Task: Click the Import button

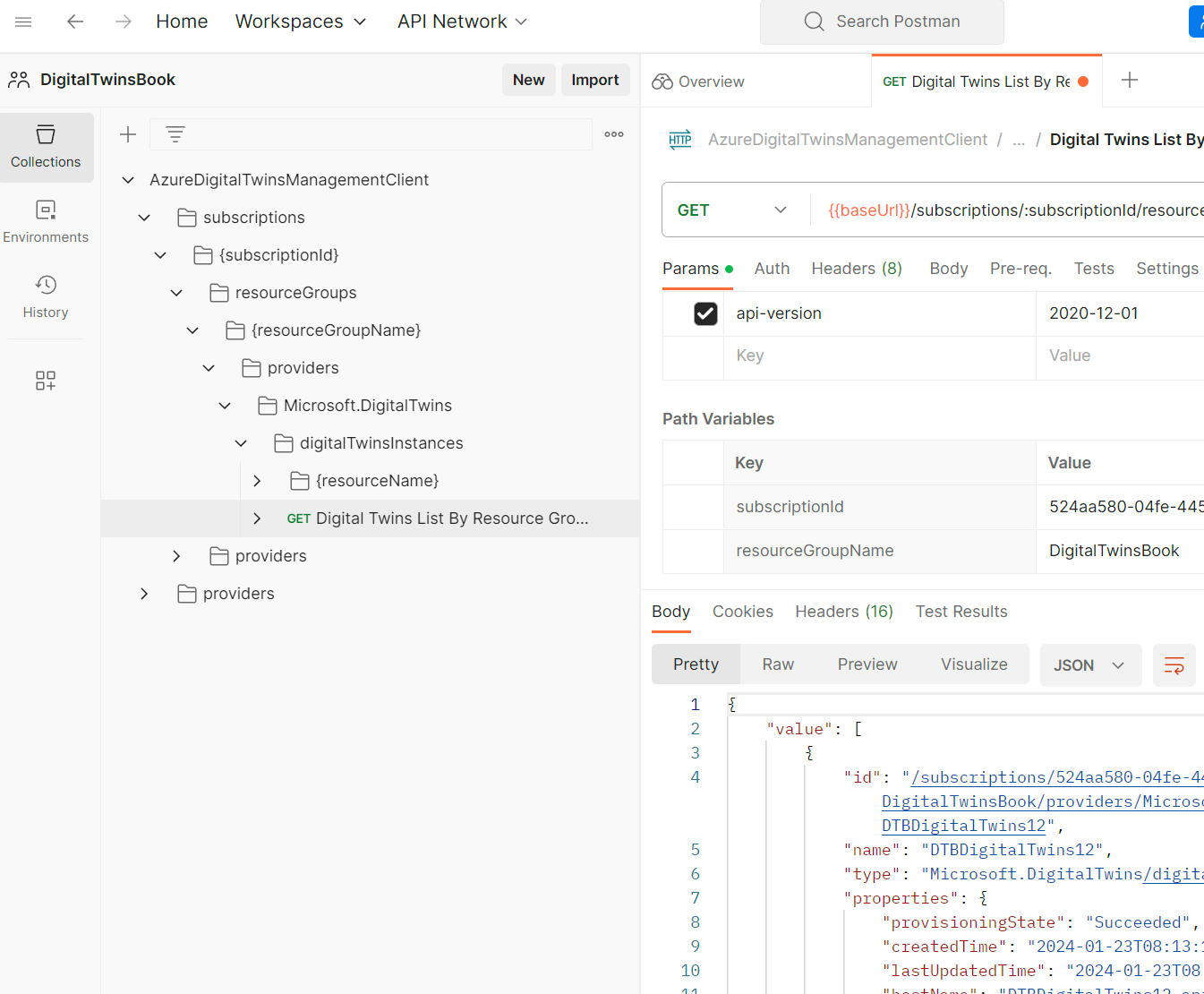Action: click(595, 80)
